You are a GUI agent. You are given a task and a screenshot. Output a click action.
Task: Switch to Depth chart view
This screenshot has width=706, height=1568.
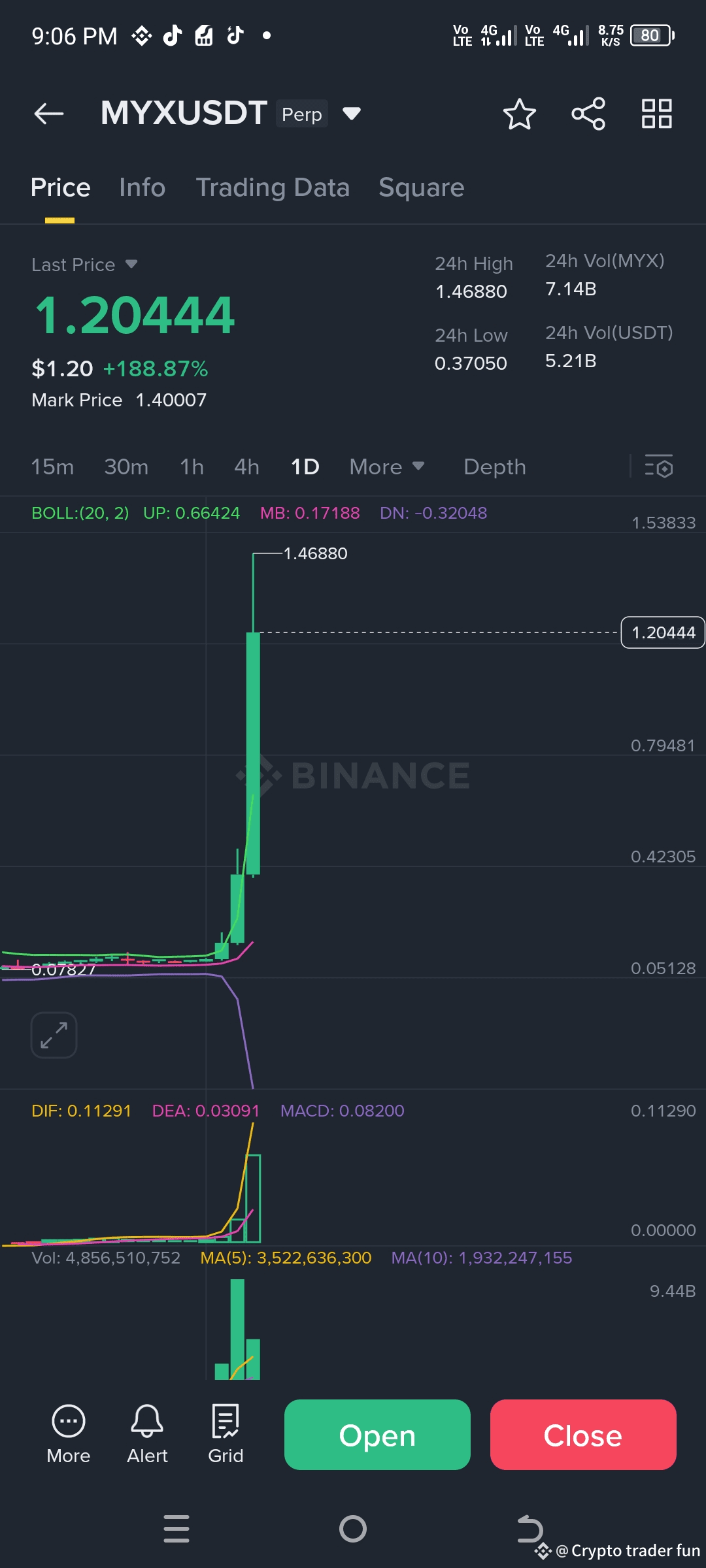pos(495,466)
